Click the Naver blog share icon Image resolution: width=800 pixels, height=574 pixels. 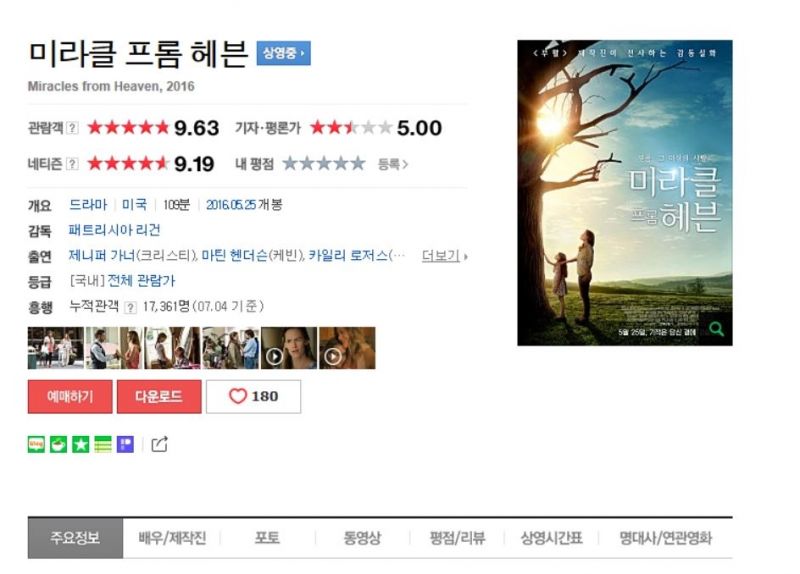(x=36, y=444)
